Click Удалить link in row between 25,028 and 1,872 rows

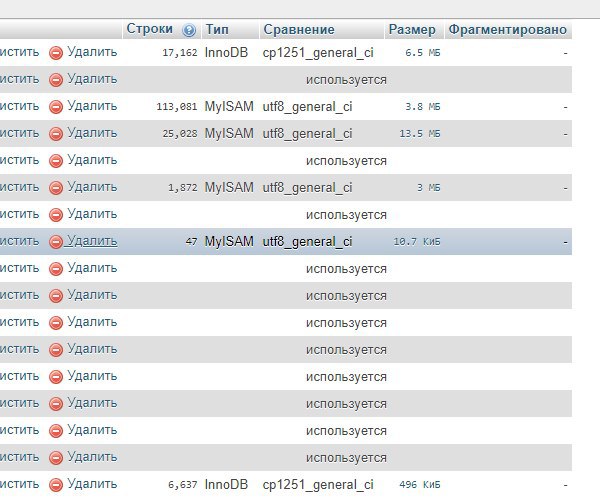[92, 160]
